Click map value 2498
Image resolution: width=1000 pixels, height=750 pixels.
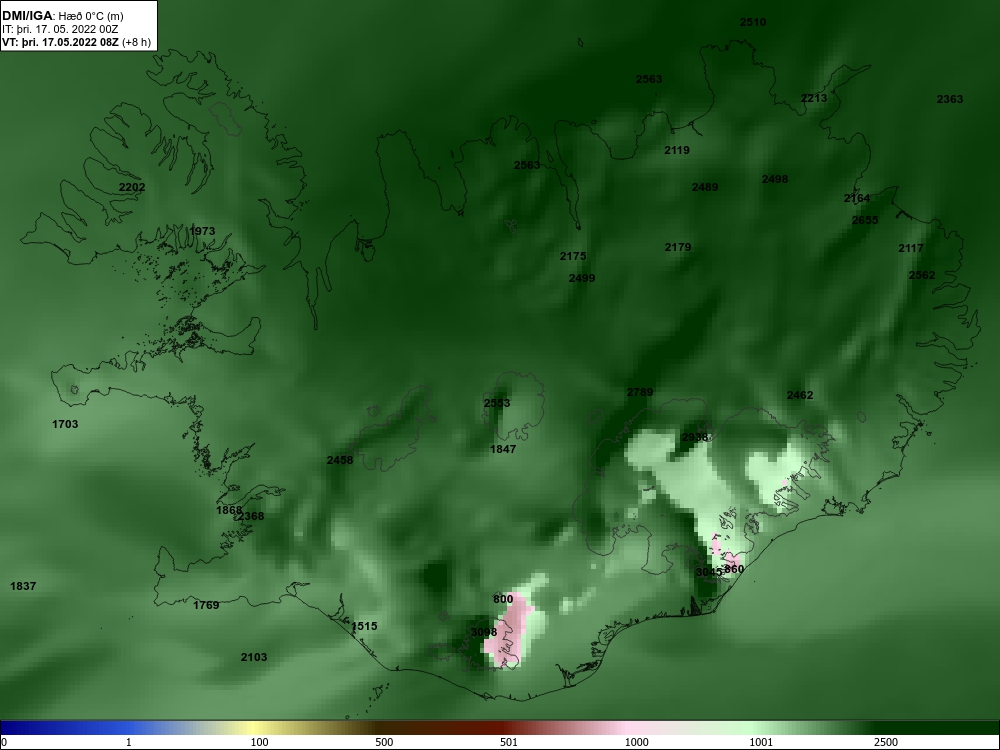pyautogui.click(x=775, y=179)
